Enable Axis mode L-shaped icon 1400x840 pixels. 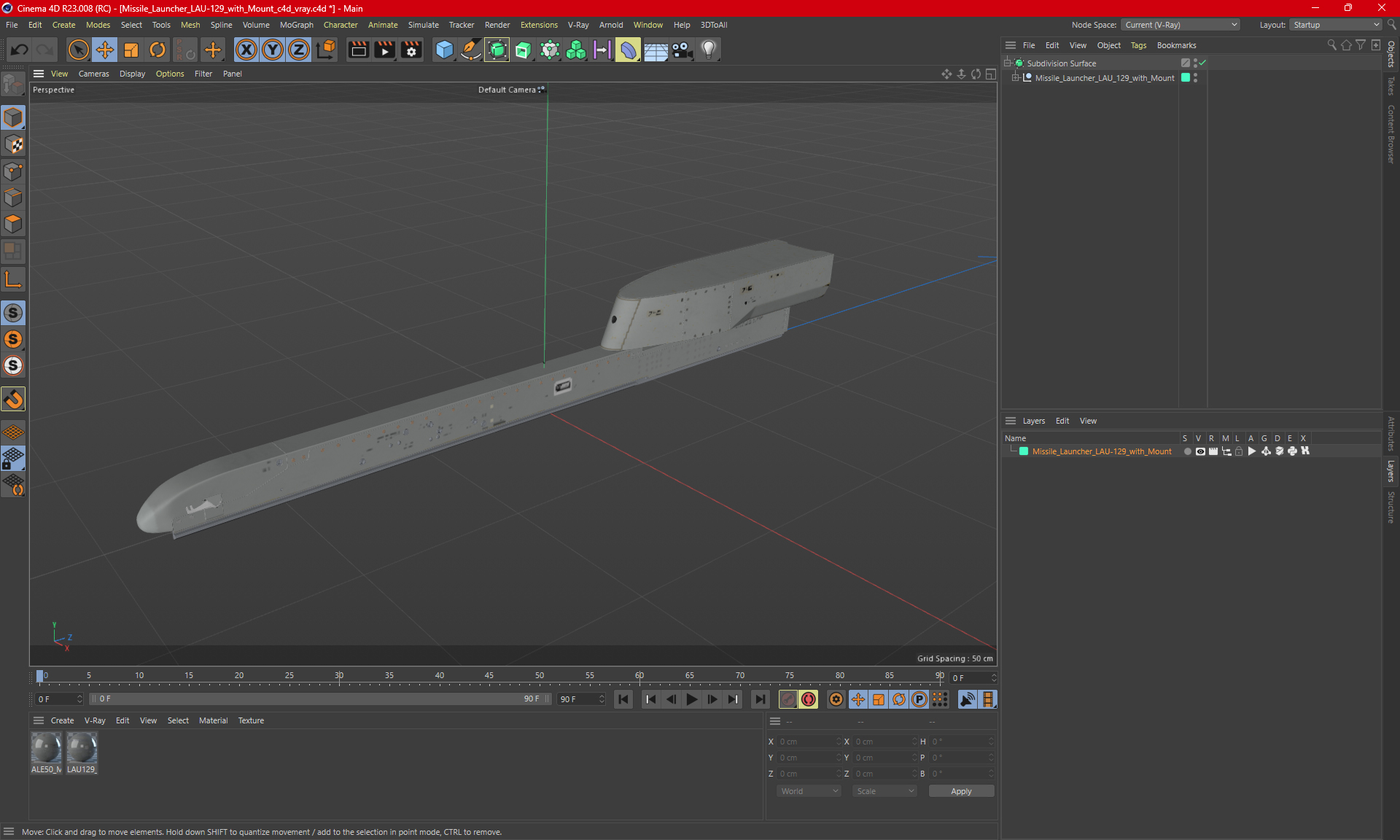(x=13, y=279)
